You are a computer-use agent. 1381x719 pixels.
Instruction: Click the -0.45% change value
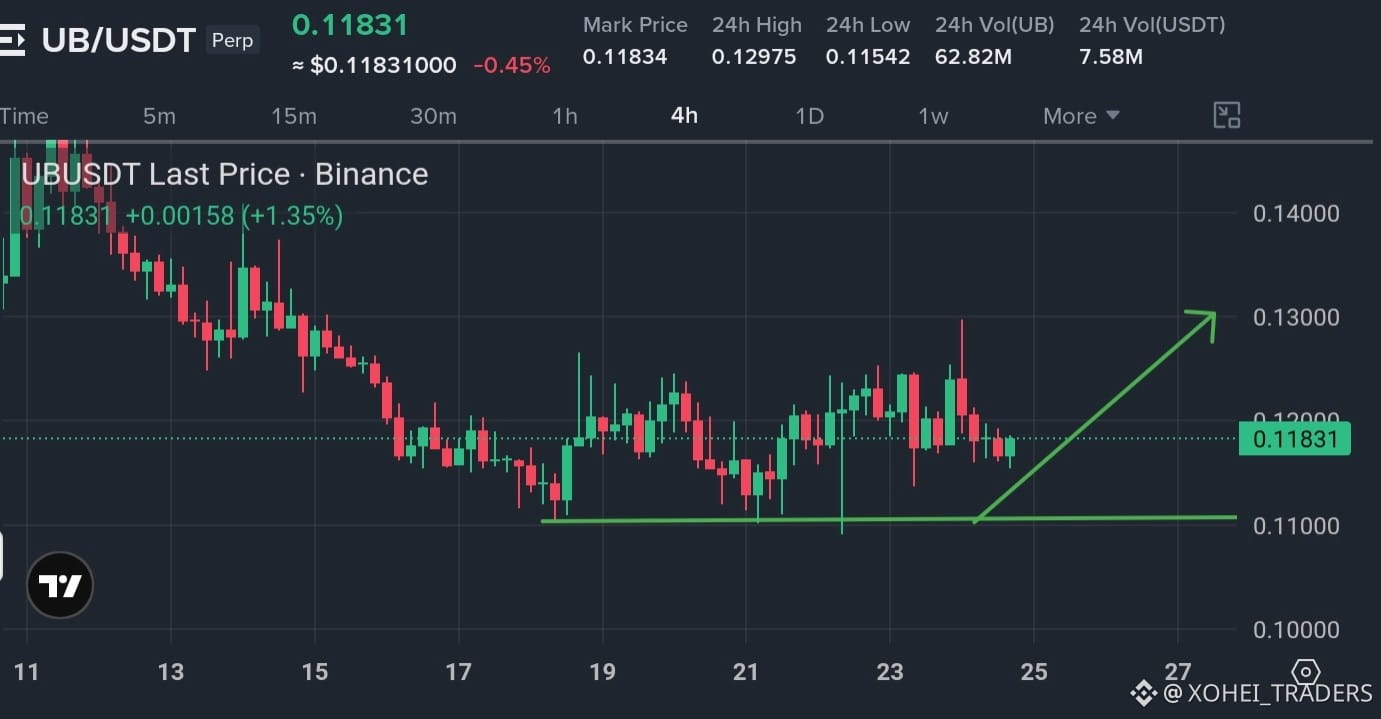[512, 66]
